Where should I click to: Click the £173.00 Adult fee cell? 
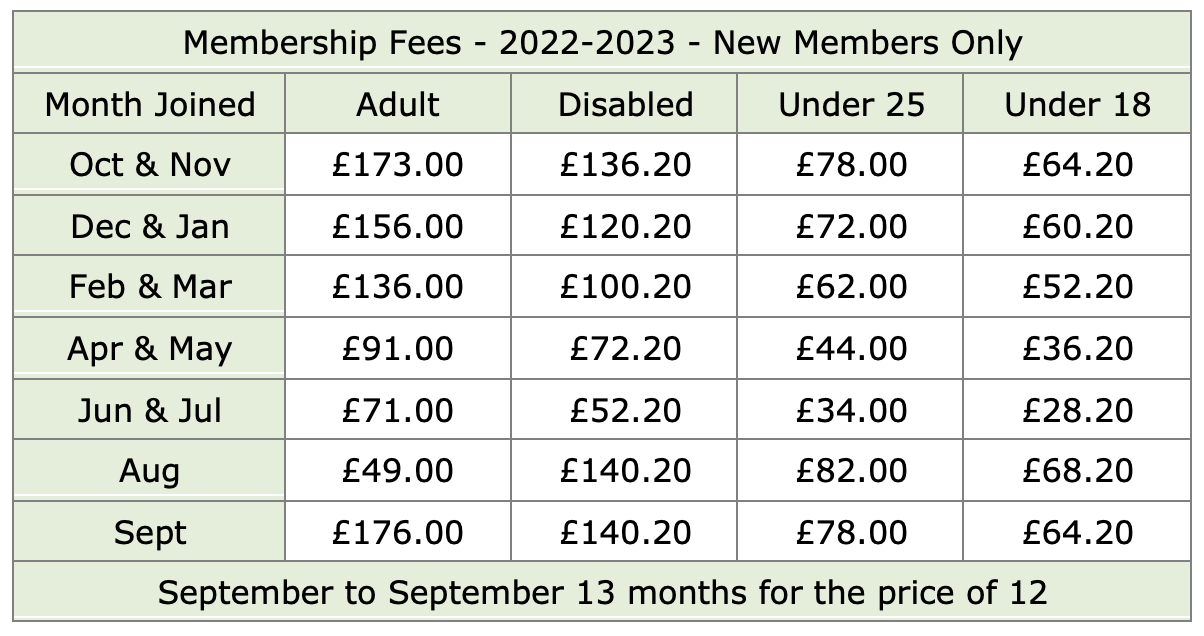[398, 164]
